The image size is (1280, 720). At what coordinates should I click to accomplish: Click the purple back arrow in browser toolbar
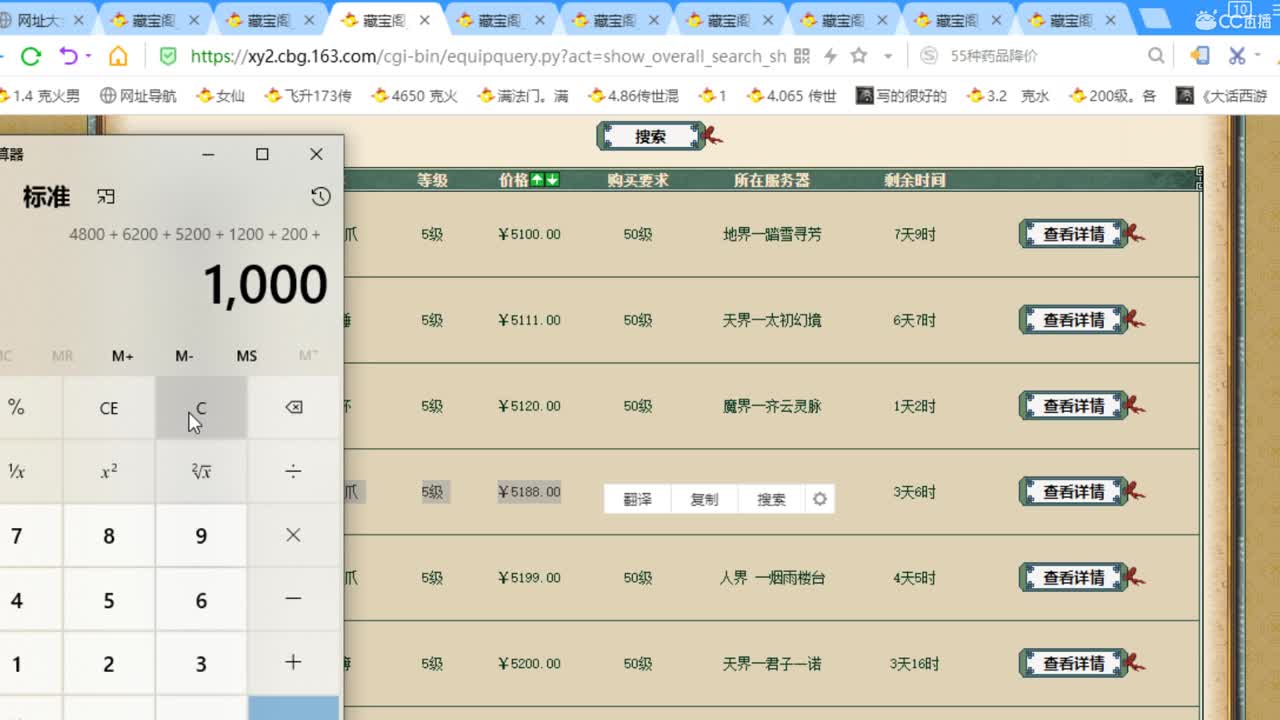[x=68, y=57]
